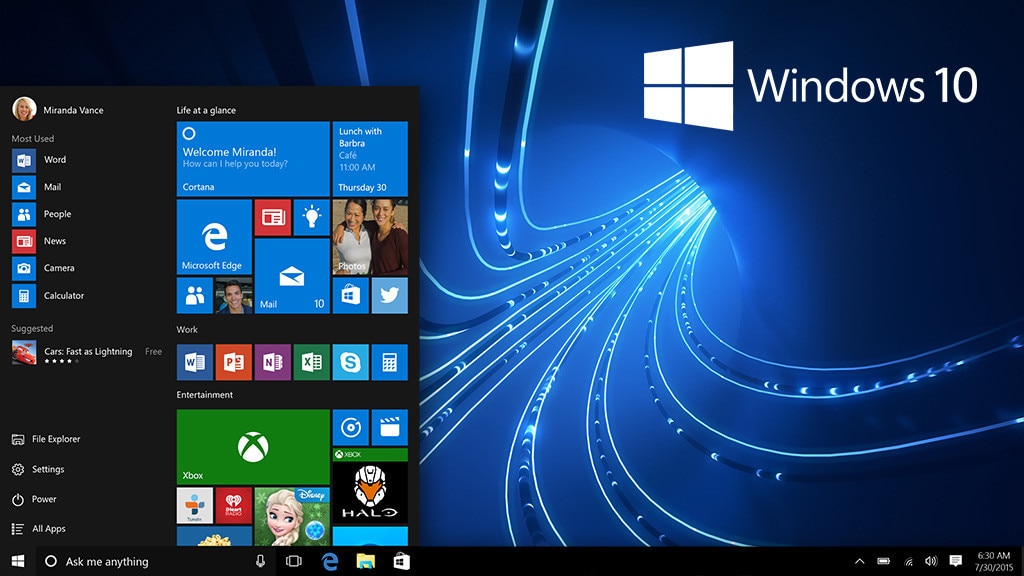Click the 6:30 AM clock and date
This screenshot has width=1024, height=576.
click(993, 562)
